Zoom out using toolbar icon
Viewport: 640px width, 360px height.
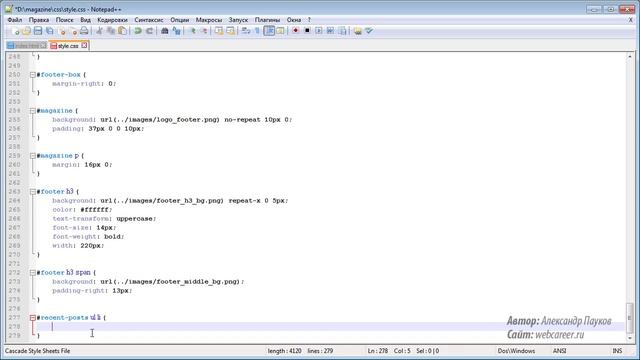click(203, 31)
